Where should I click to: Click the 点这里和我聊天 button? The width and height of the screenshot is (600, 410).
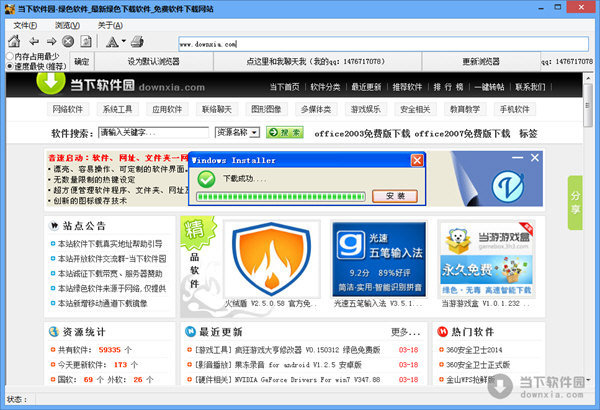pyautogui.click(x=318, y=61)
